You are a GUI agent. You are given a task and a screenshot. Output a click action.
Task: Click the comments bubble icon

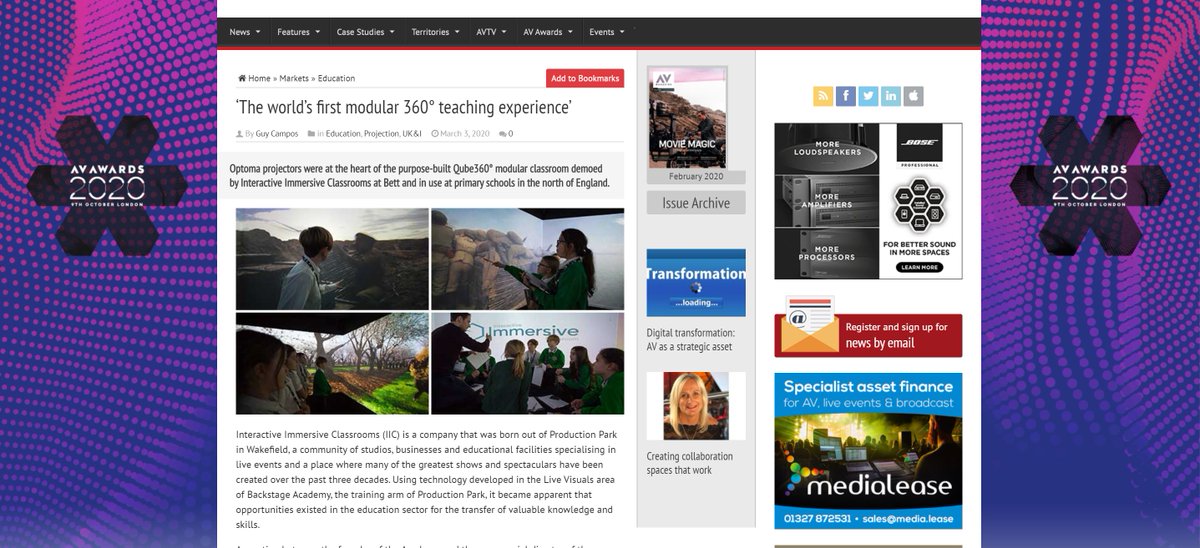pos(502,133)
